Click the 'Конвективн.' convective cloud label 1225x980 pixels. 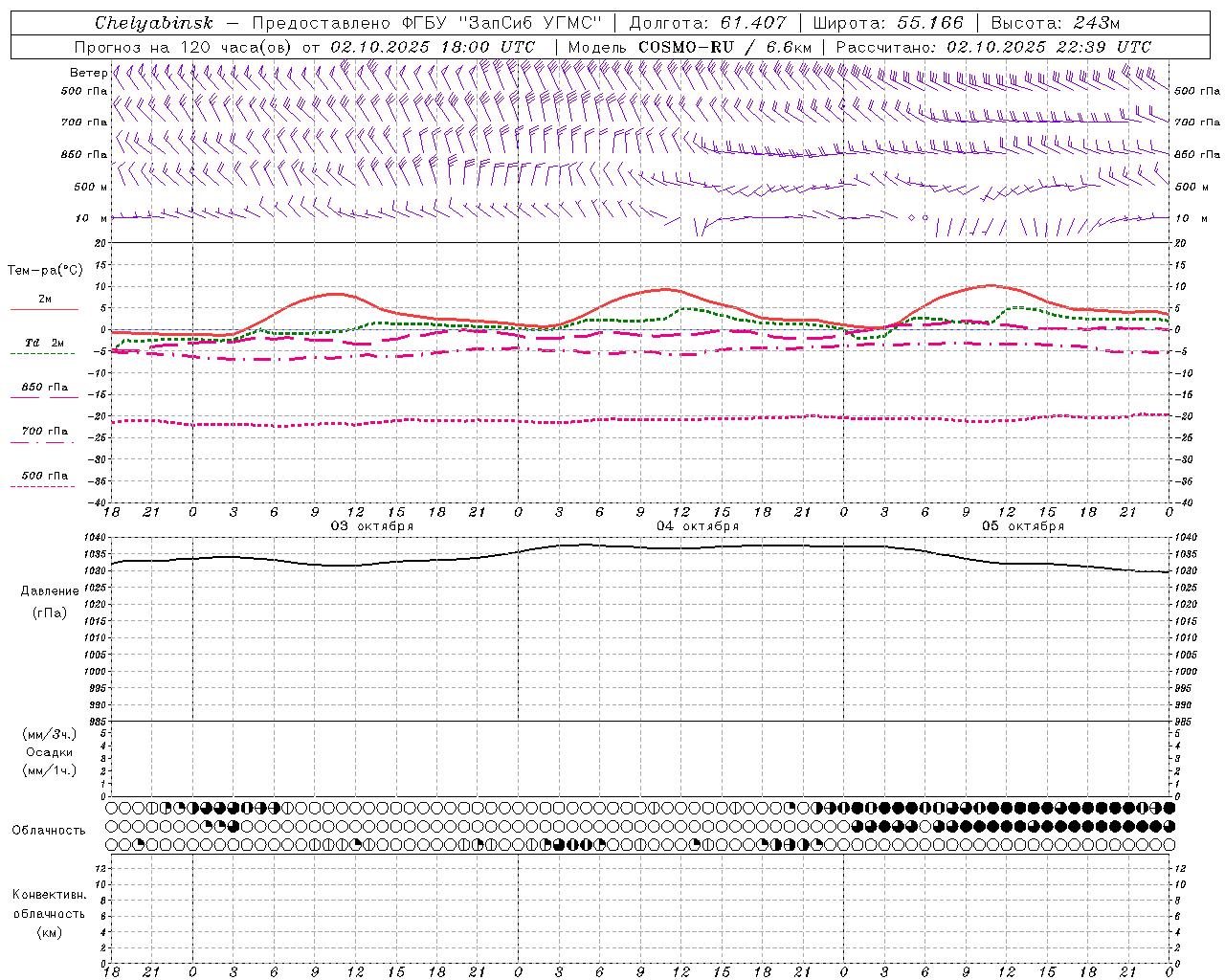(x=50, y=895)
